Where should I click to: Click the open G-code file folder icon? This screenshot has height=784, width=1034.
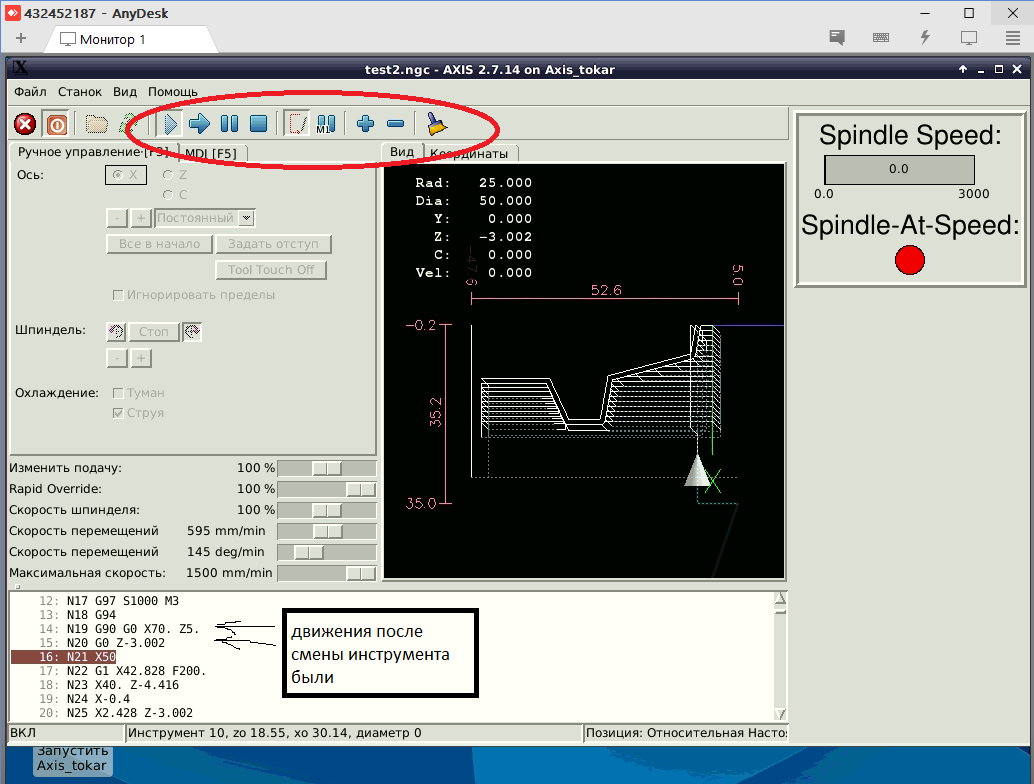pos(96,124)
